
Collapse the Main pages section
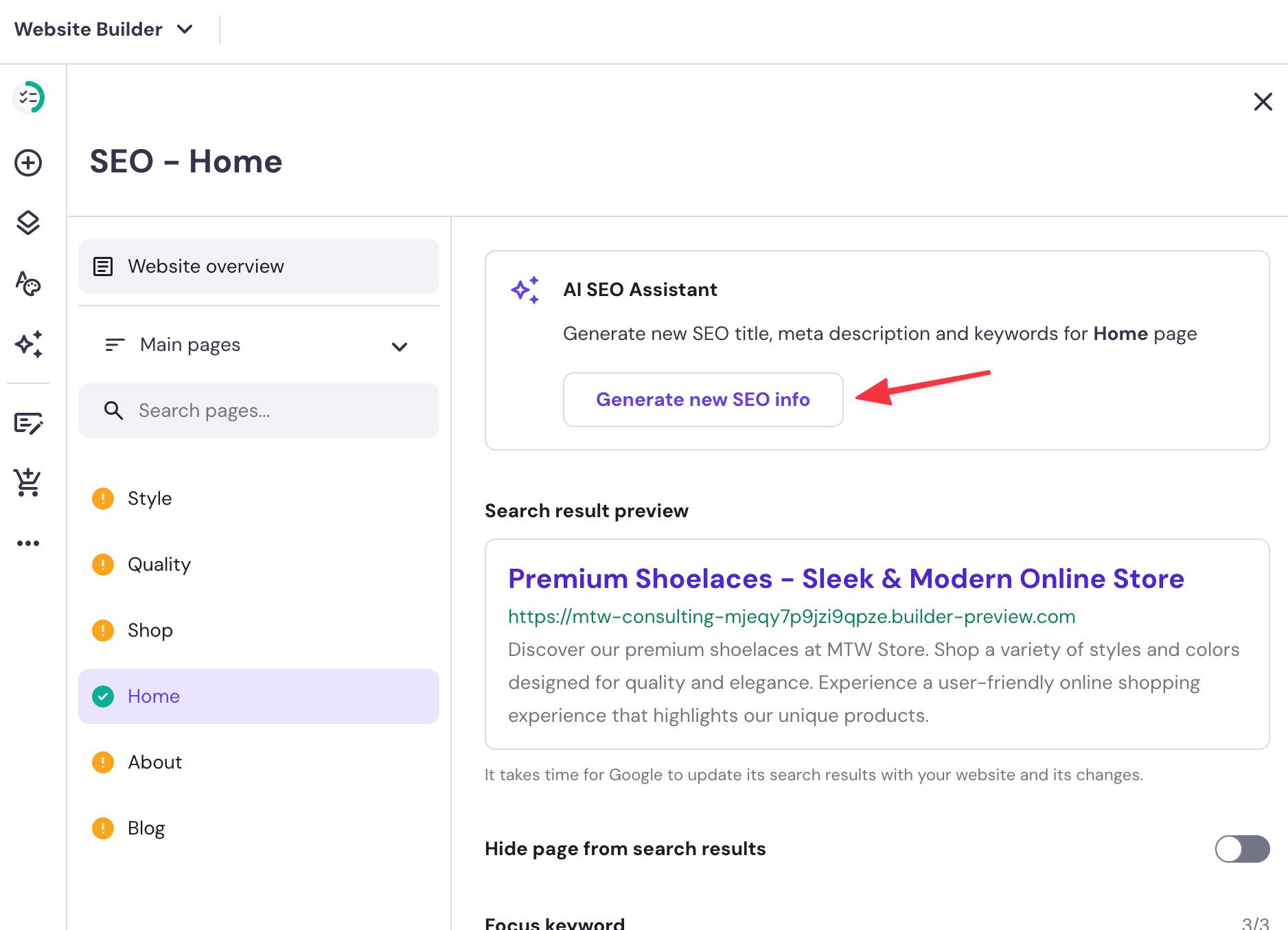(400, 346)
